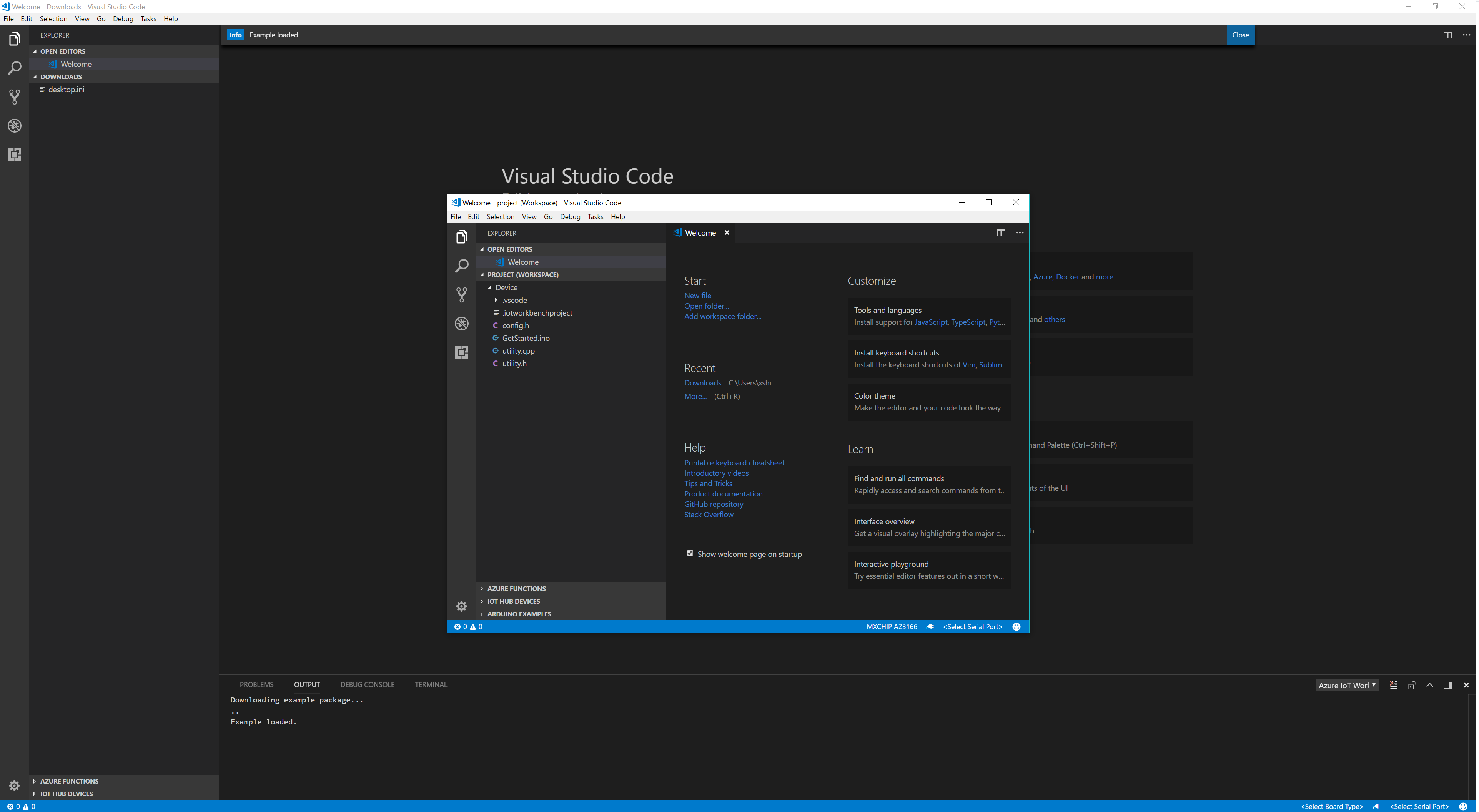
Task: Open Explorer view in the project window activity bar
Action: tap(462, 237)
